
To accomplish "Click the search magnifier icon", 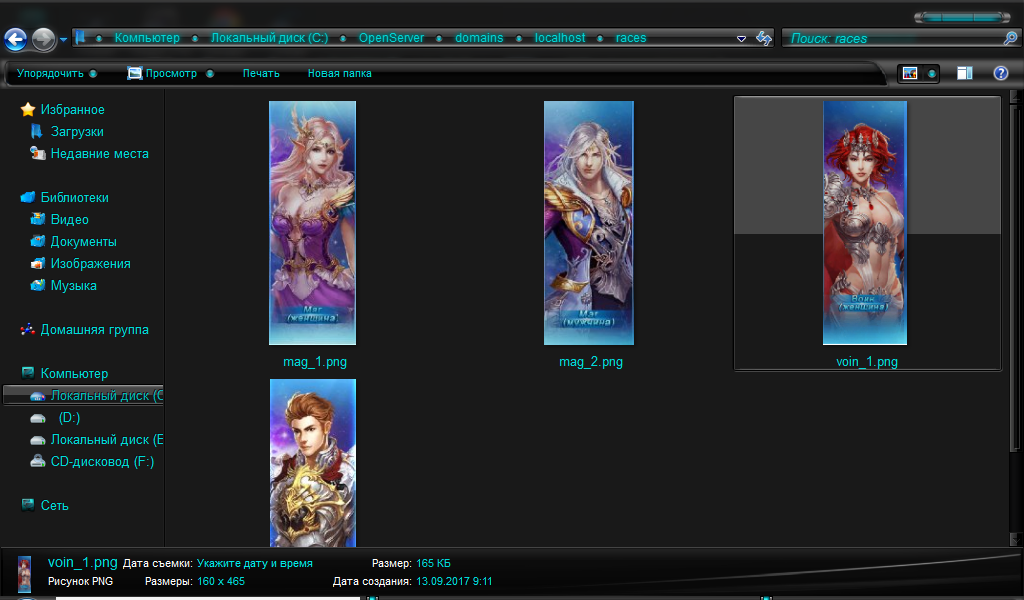I will (x=1010, y=38).
